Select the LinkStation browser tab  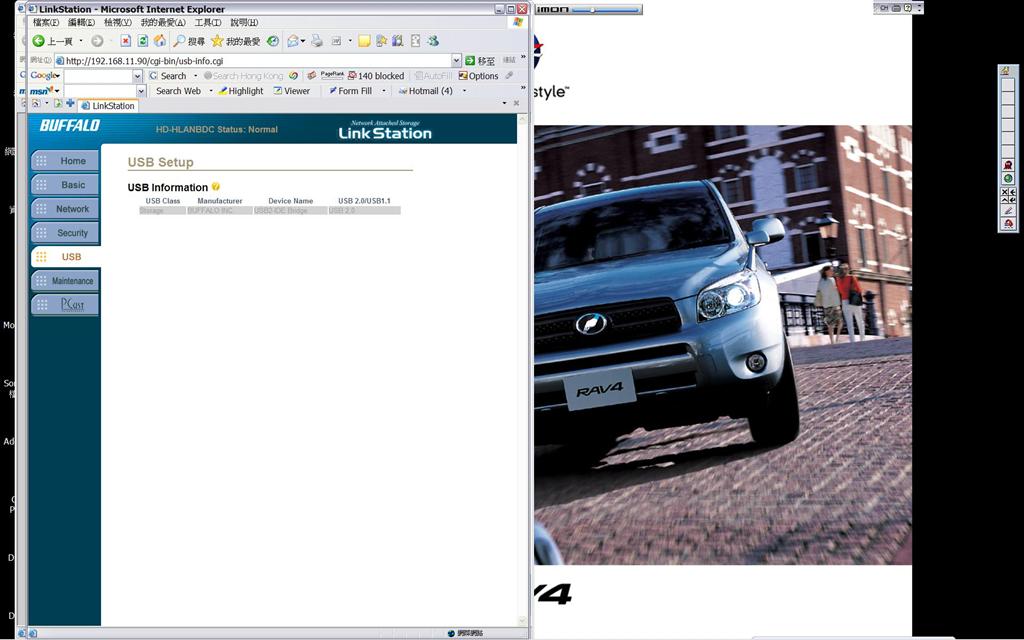tap(108, 105)
